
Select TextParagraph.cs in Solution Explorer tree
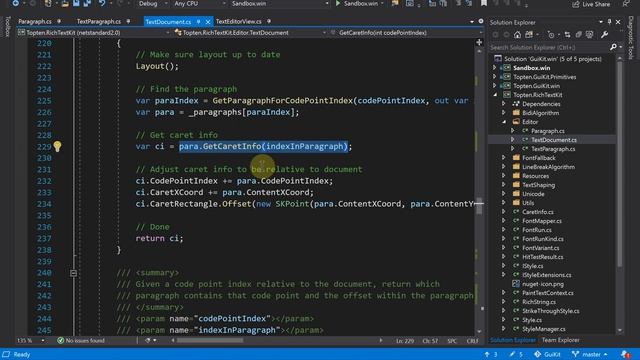[553, 149]
